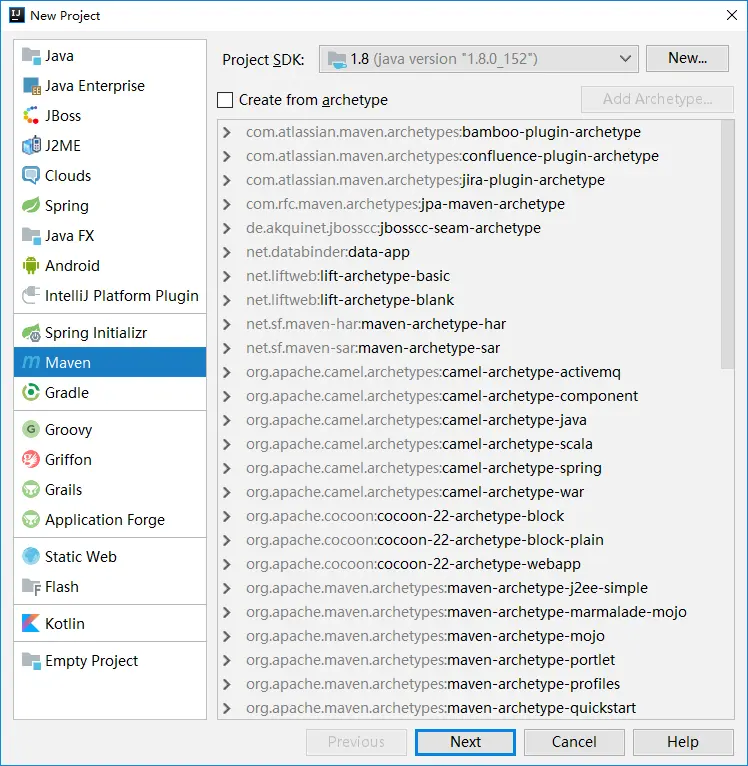The image size is (748, 766).
Task: Expand the lift-archetype-basic node
Action: coord(227,276)
